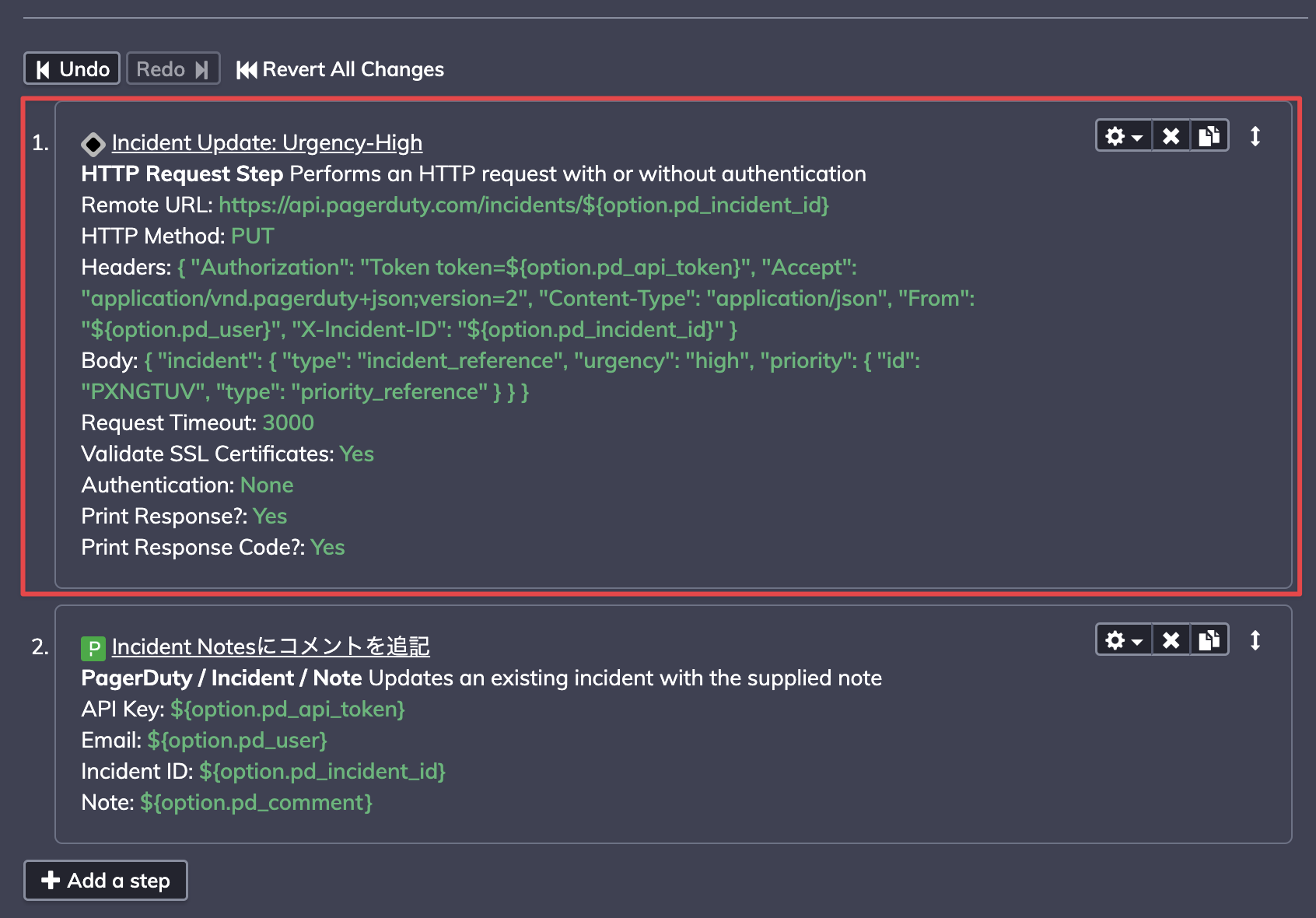
Task: Click the HTTP Method PUT value
Action: (252, 236)
